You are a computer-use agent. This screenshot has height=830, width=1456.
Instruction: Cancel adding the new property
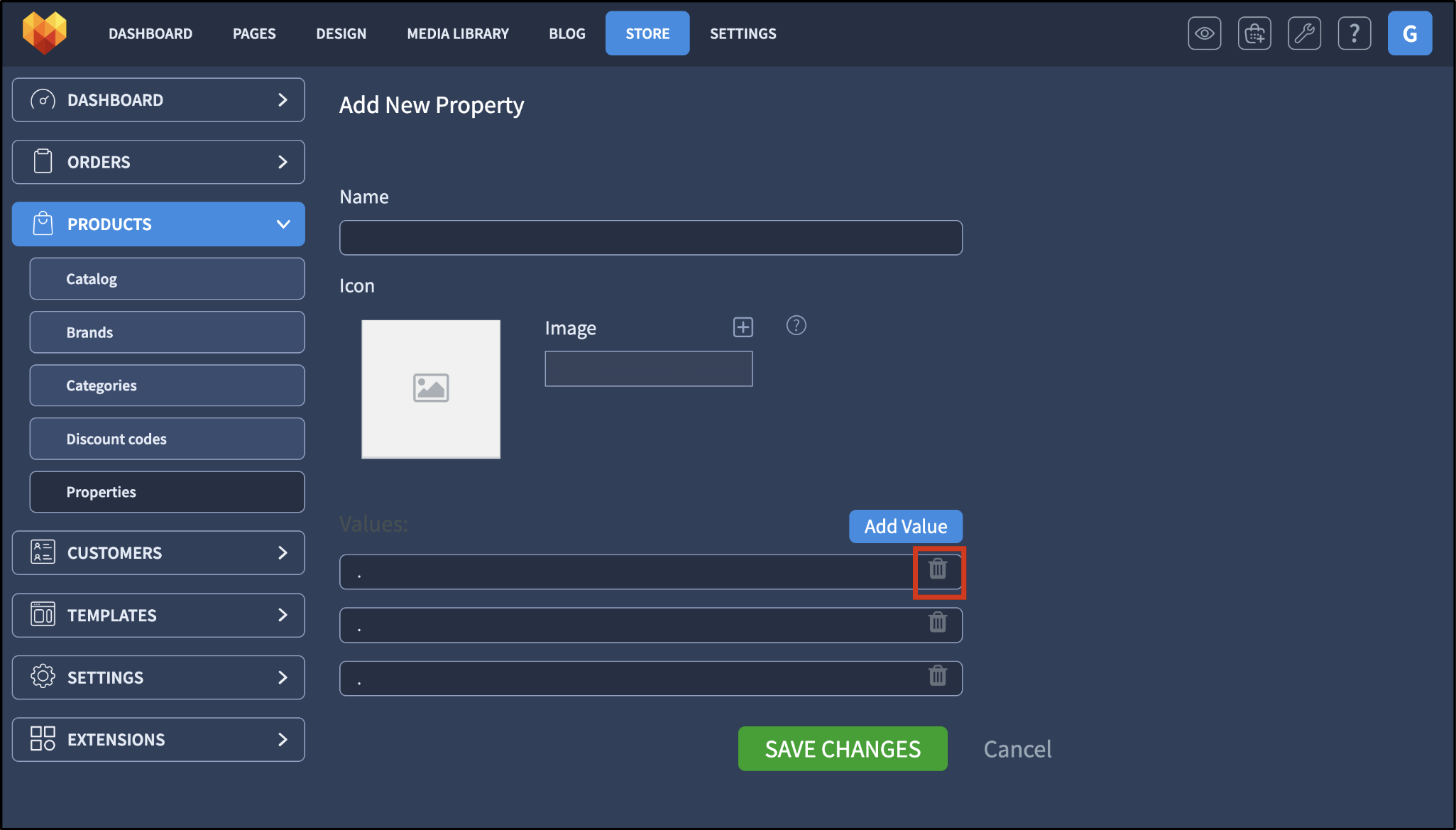[1017, 749]
